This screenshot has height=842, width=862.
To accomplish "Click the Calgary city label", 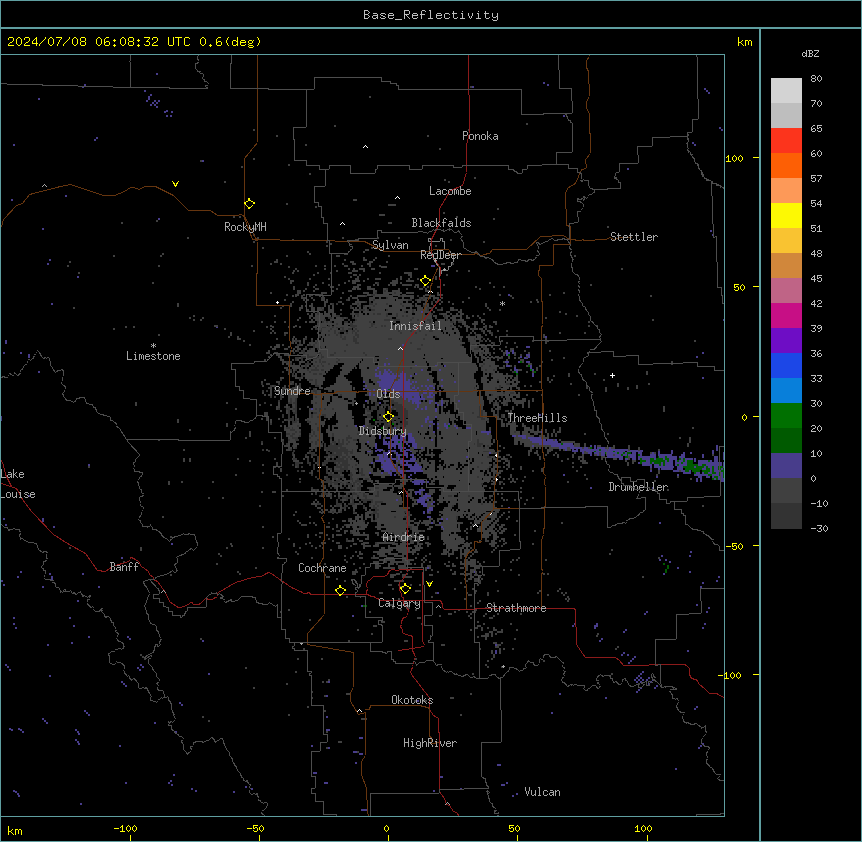I will coord(399,603).
